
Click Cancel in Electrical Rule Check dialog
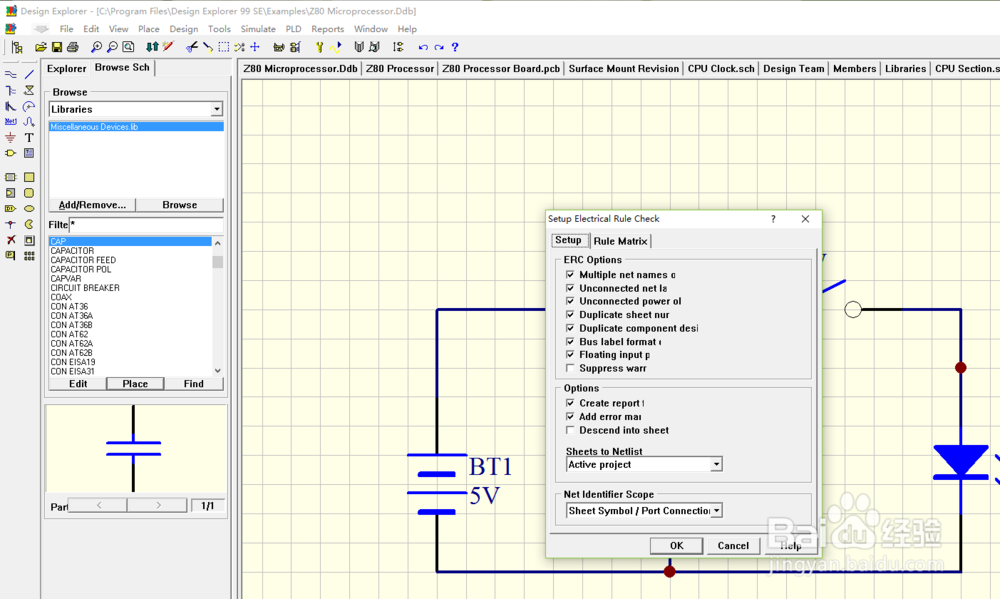point(733,545)
